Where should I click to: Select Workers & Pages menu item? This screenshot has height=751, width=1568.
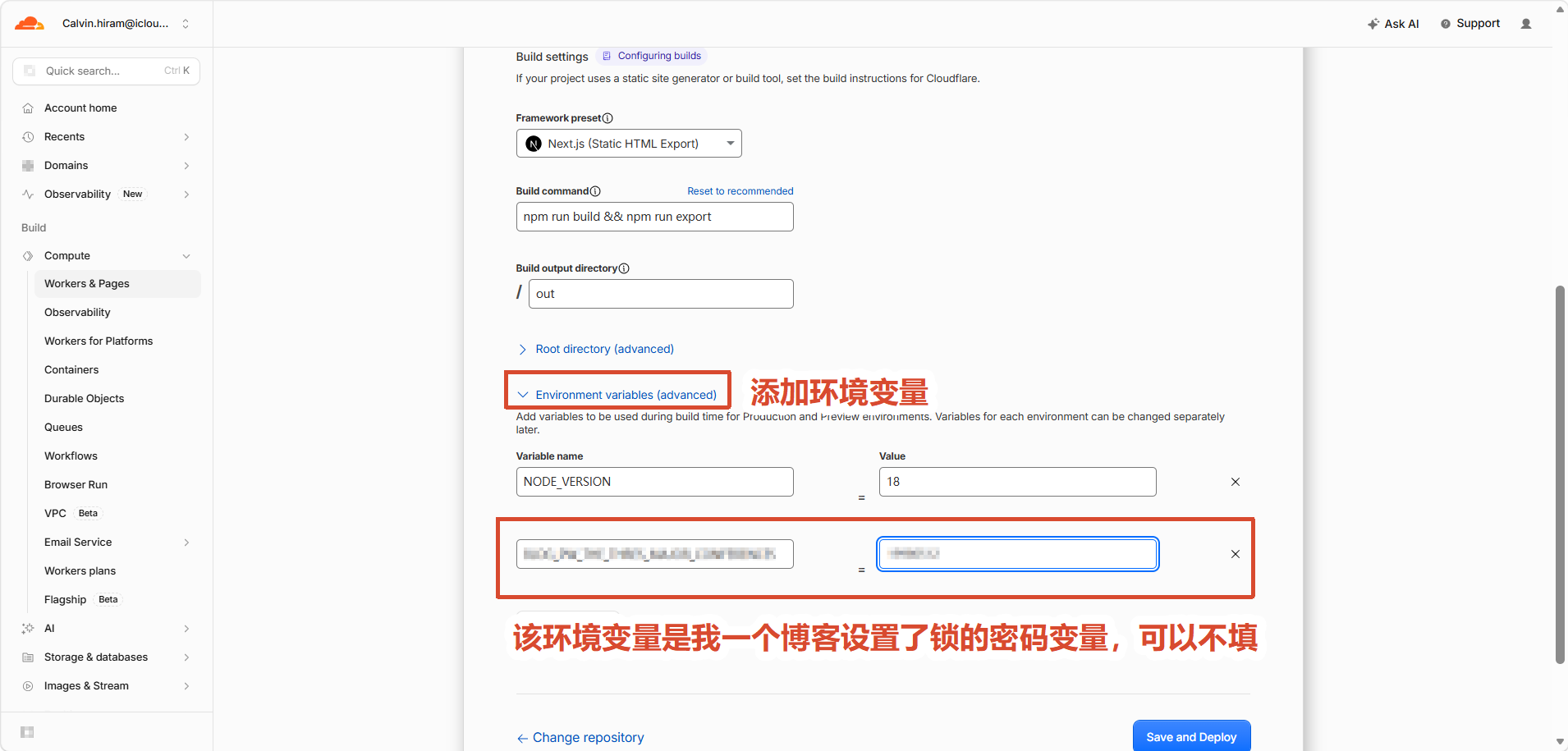[x=117, y=284]
